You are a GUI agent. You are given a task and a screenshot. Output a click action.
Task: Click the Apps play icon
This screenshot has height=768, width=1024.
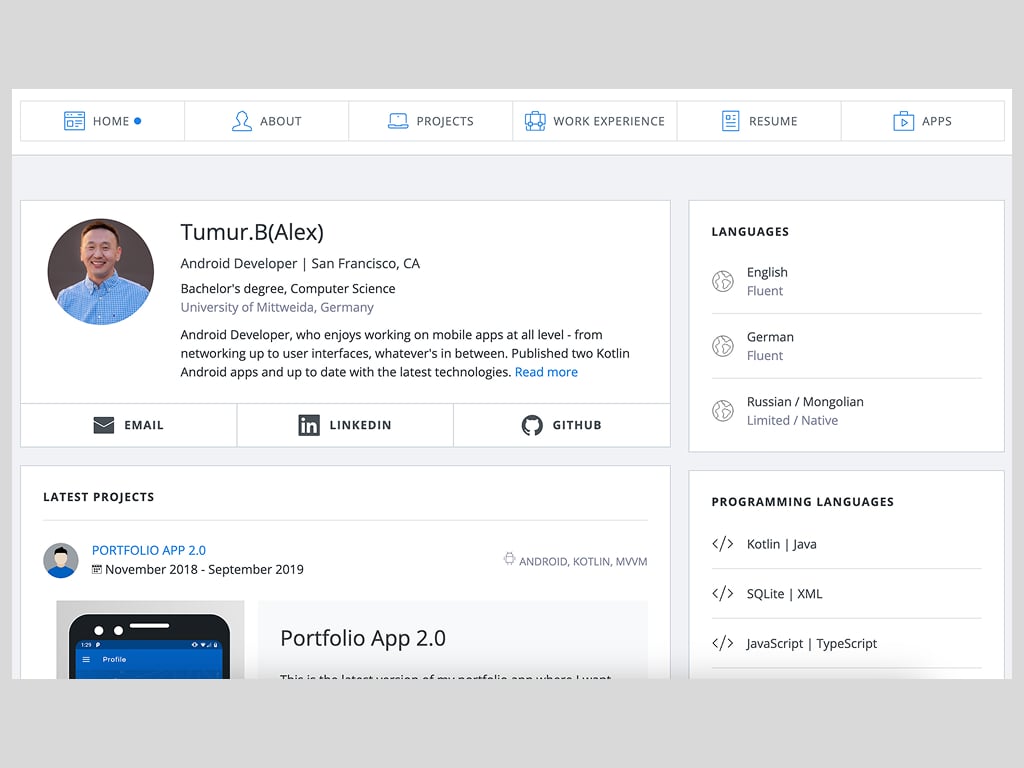905,120
